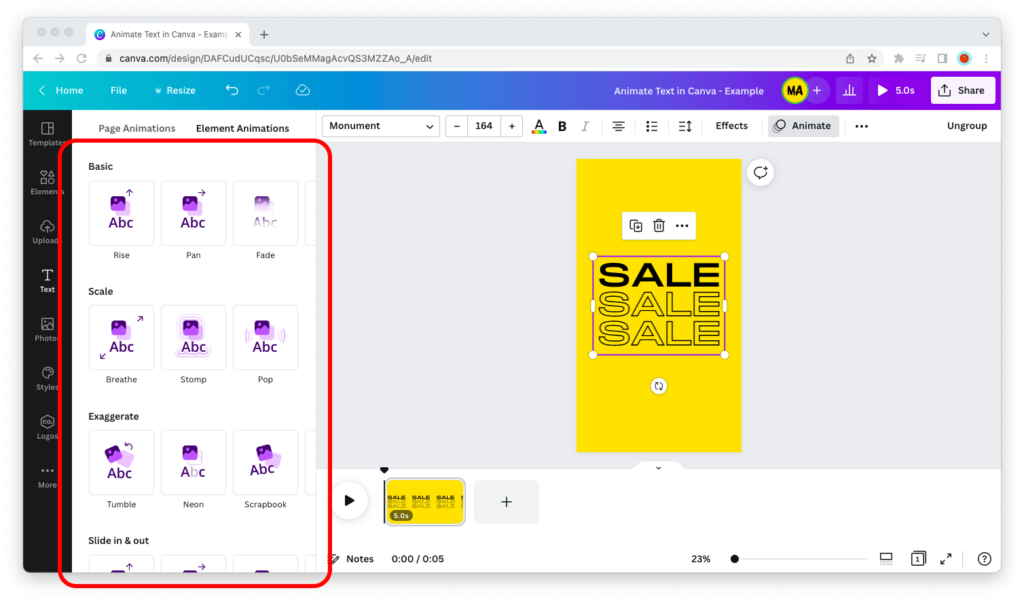Open the File menu

click(x=119, y=90)
